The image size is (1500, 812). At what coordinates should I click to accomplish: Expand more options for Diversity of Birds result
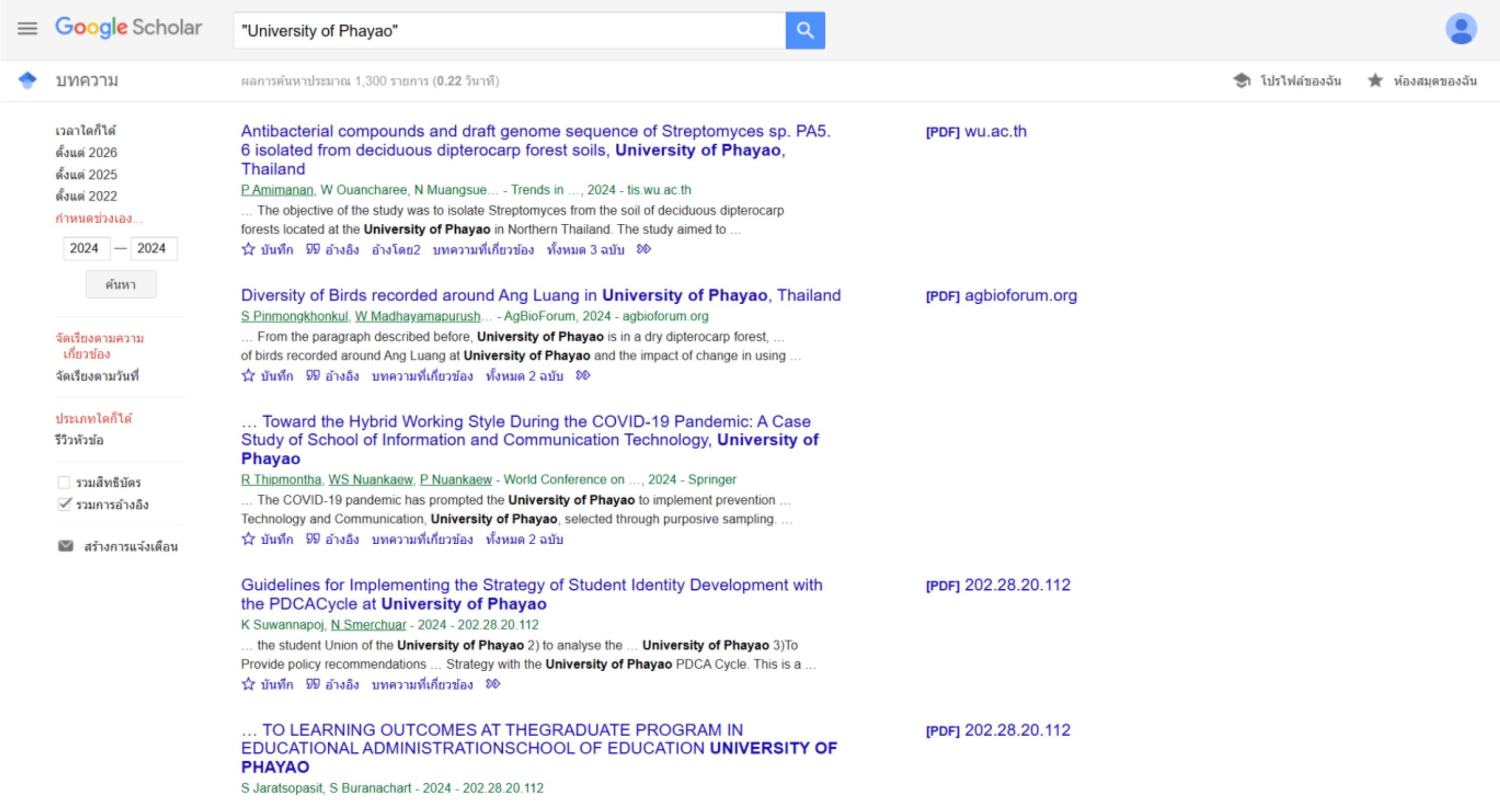[x=583, y=376]
